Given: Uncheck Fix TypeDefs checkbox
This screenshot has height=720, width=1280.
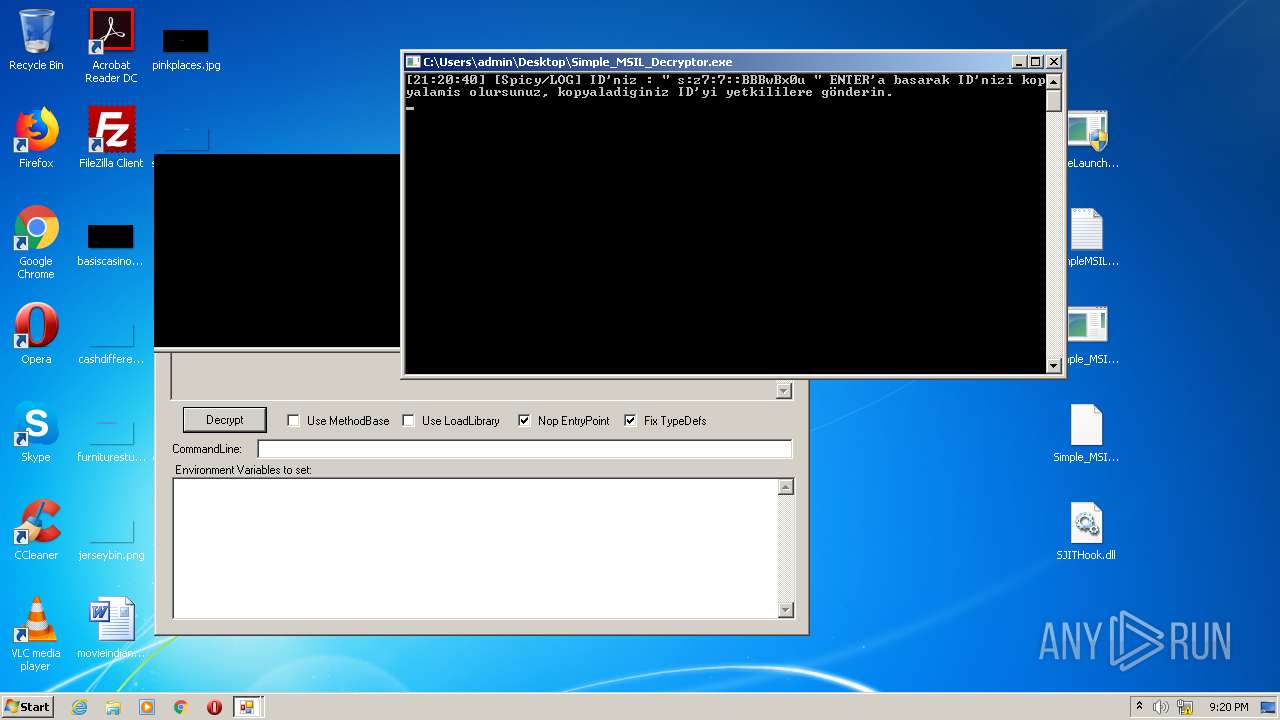Looking at the screenshot, I should coord(630,421).
